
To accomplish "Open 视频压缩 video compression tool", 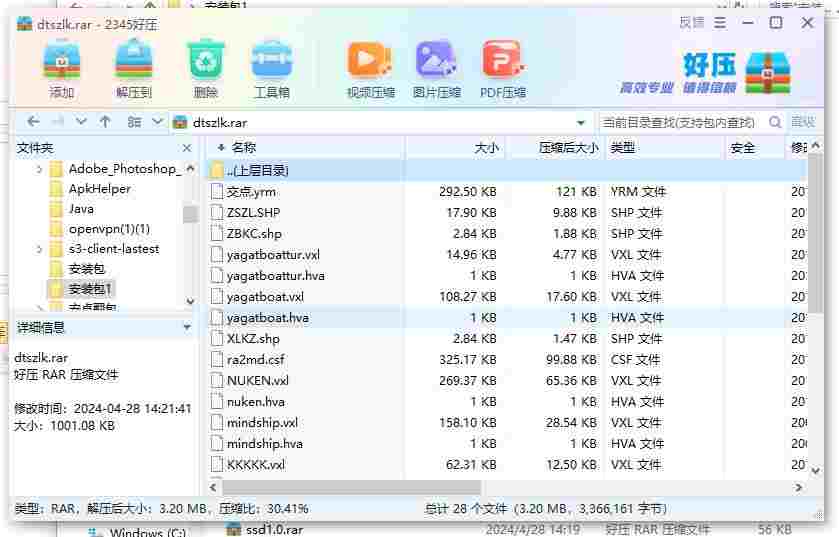I will point(370,60).
